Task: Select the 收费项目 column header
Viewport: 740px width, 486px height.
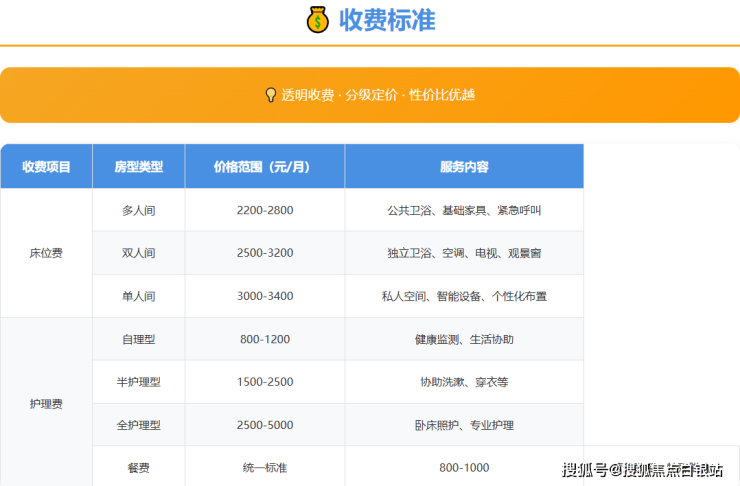Action: pyautogui.click(x=46, y=167)
